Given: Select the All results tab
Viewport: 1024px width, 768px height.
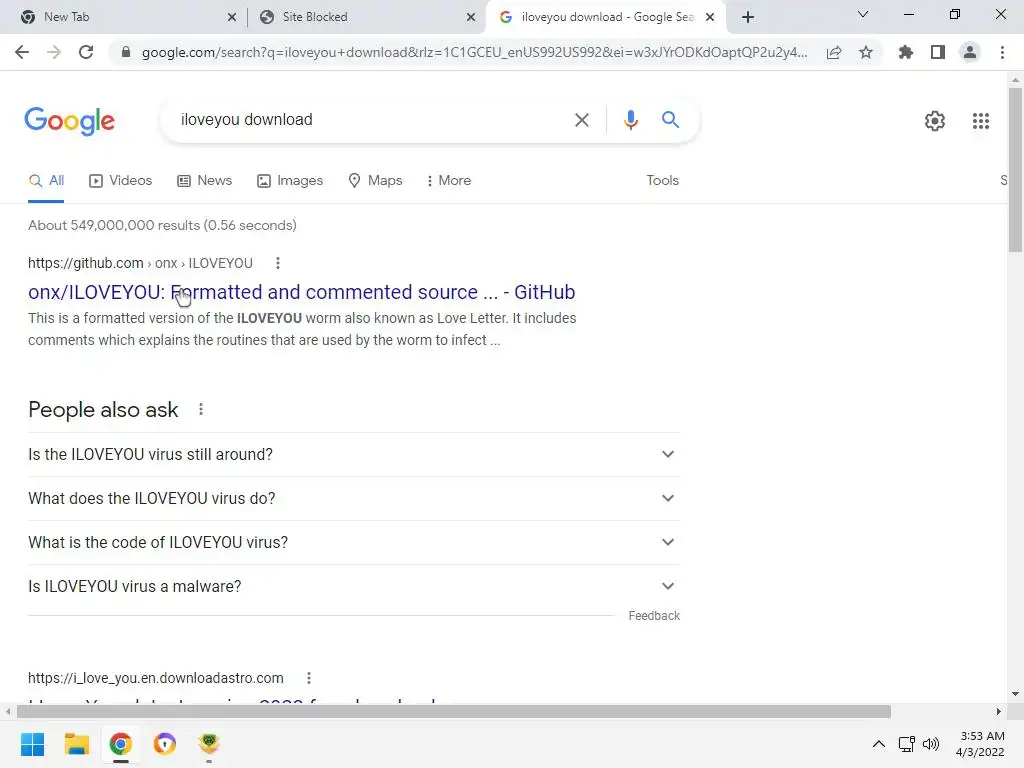Looking at the screenshot, I should (46, 180).
